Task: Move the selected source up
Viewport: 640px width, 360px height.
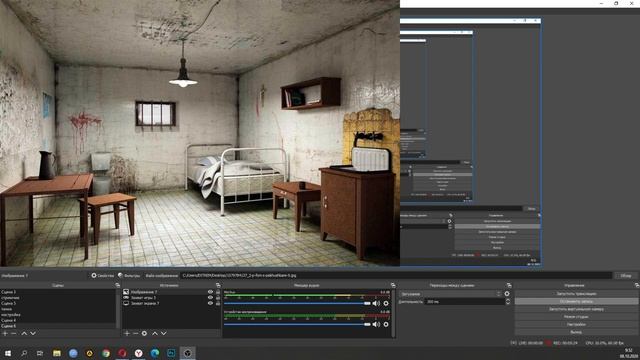Action: 155,333
